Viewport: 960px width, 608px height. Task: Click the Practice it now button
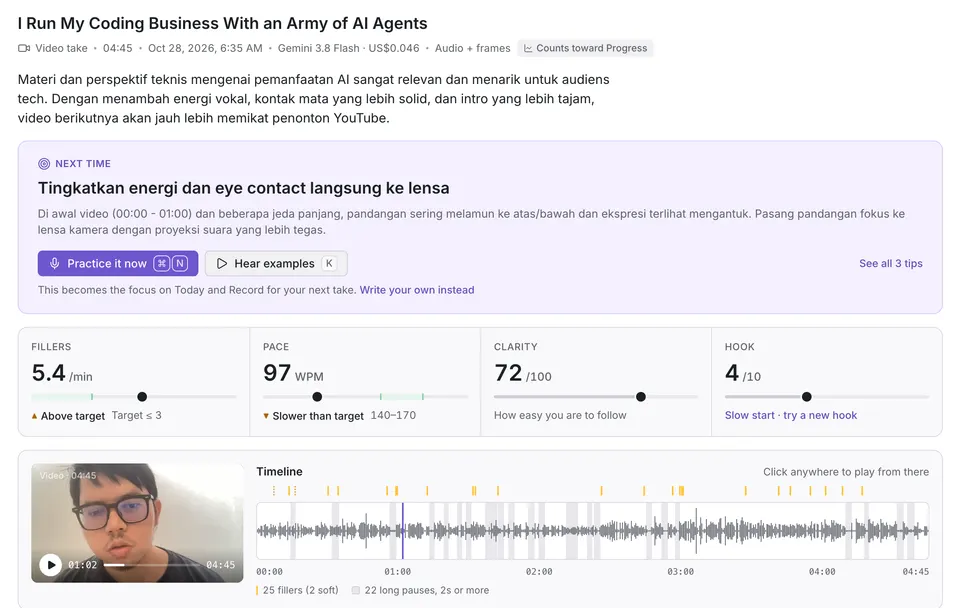click(118, 263)
